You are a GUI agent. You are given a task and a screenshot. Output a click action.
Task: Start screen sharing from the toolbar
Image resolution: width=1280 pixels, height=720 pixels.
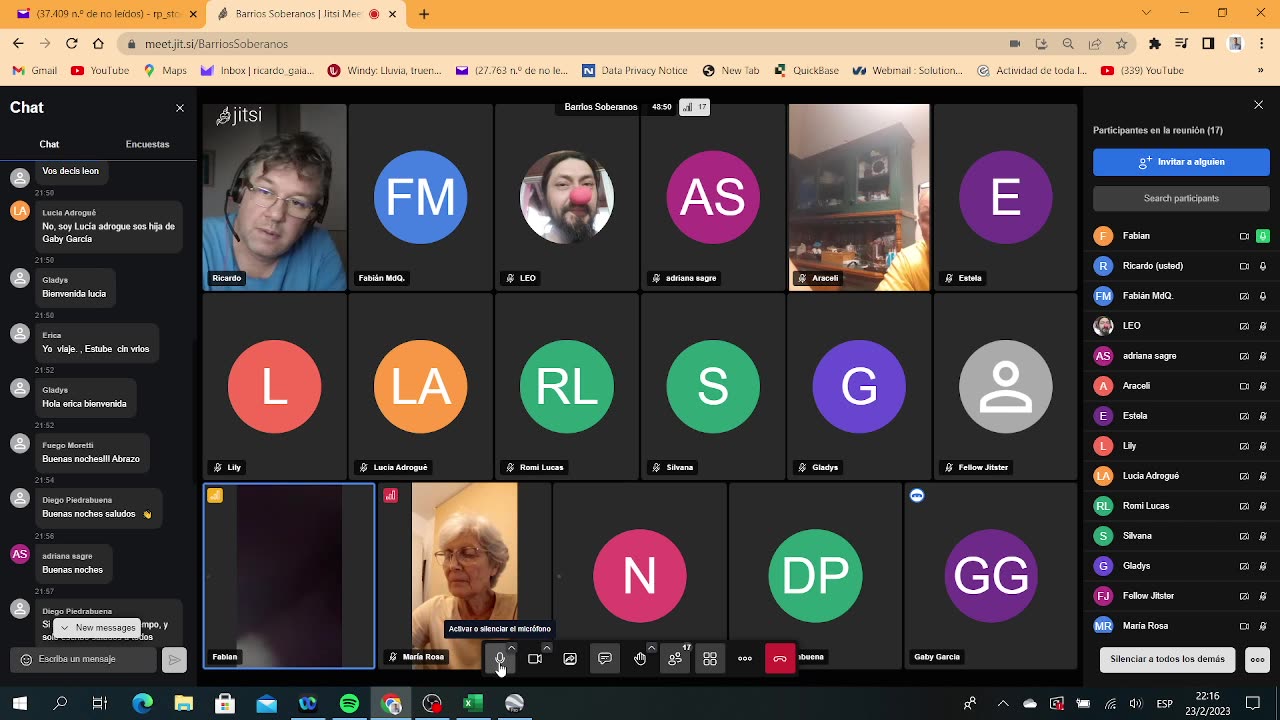[570, 659]
